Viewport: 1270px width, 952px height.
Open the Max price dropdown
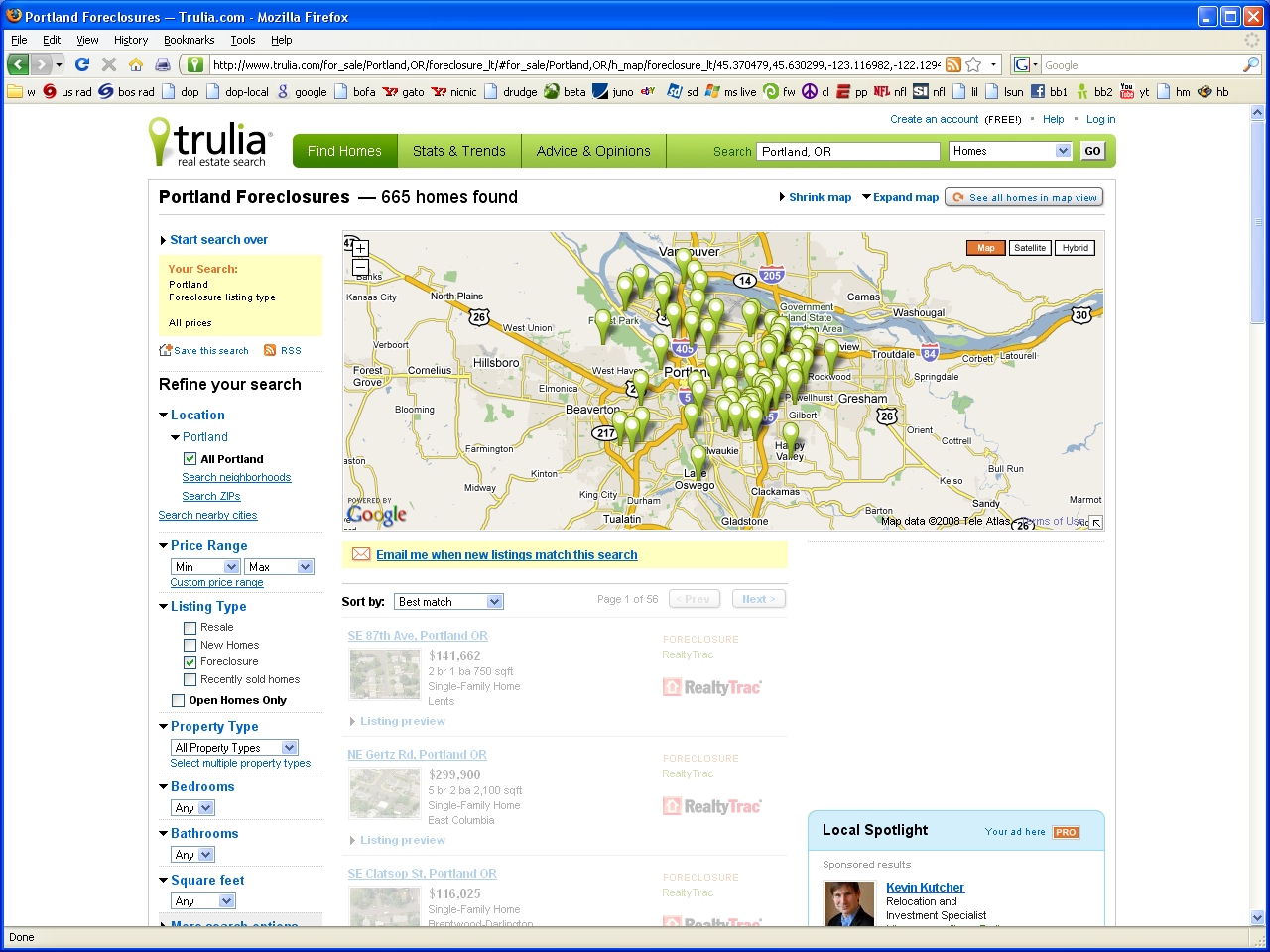[280, 567]
